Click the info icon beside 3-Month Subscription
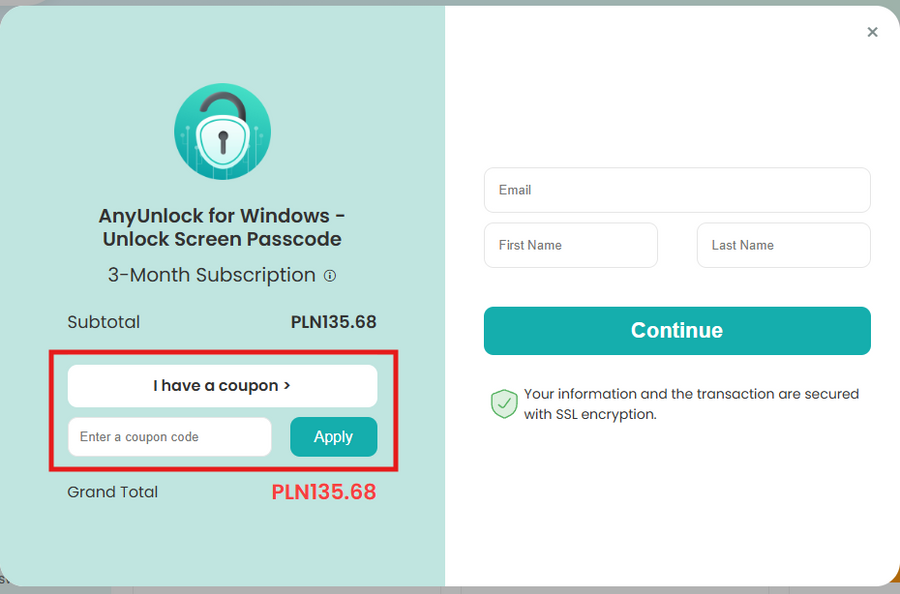900x594 pixels. (x=330, y=275)
